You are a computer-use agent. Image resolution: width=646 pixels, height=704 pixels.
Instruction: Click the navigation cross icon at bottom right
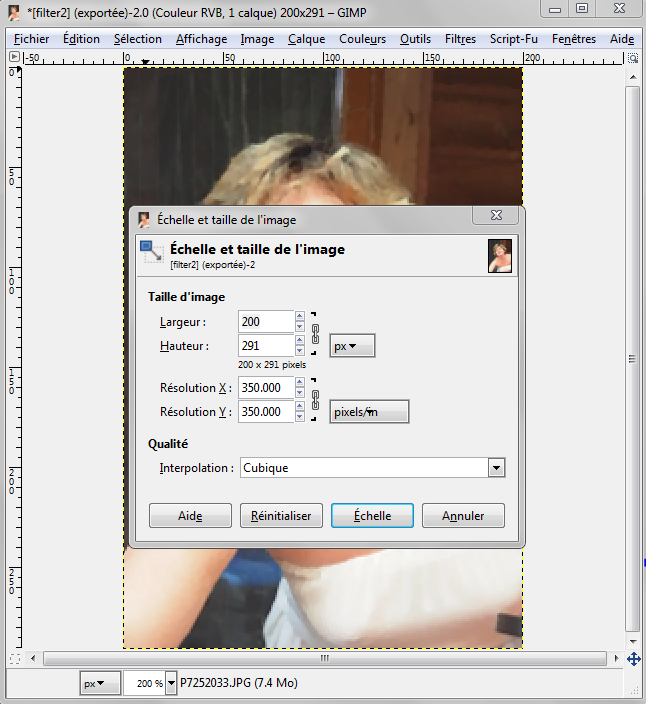coord(633,659)
